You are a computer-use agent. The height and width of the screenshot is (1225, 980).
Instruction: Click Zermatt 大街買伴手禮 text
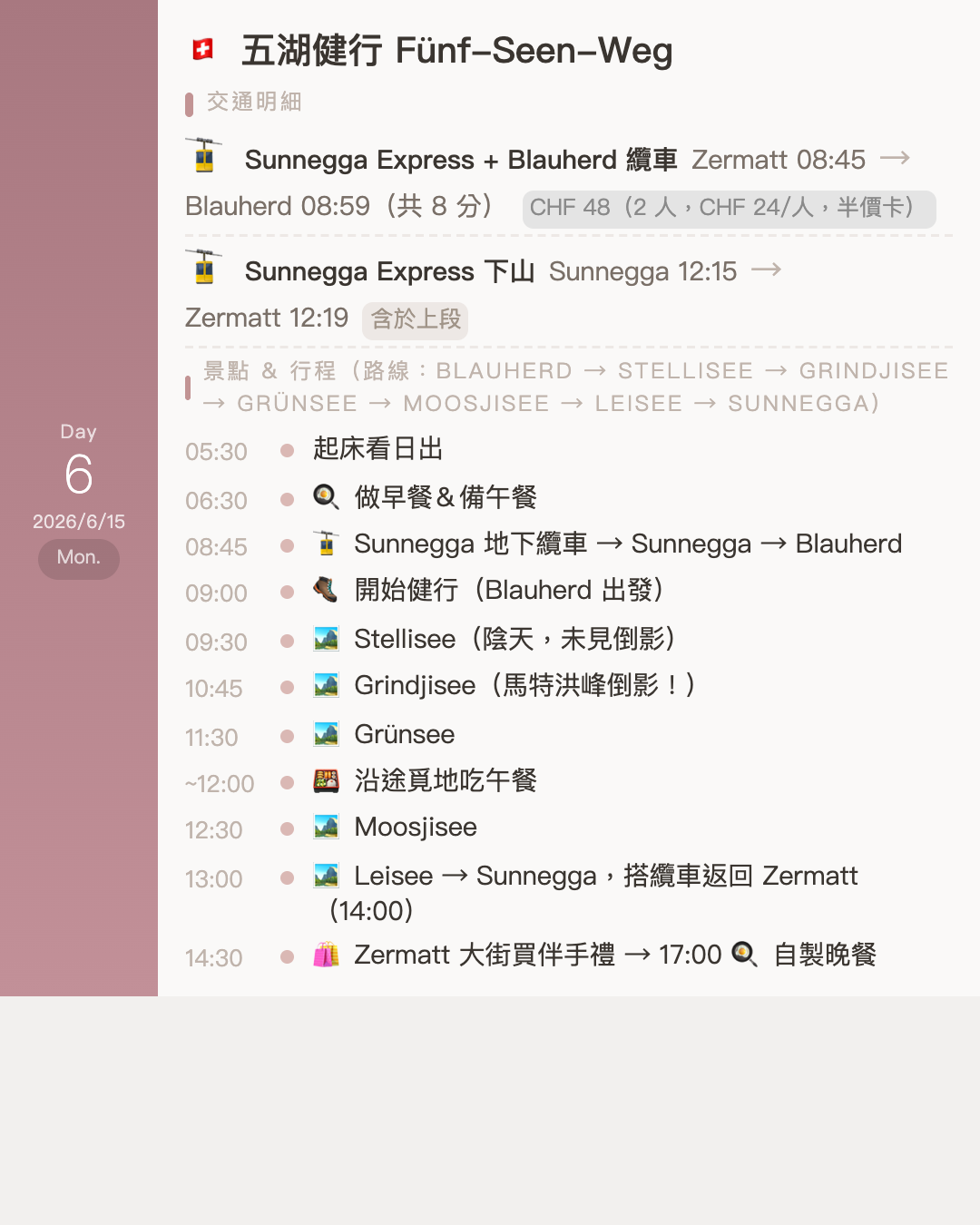(x=485, y=955)
